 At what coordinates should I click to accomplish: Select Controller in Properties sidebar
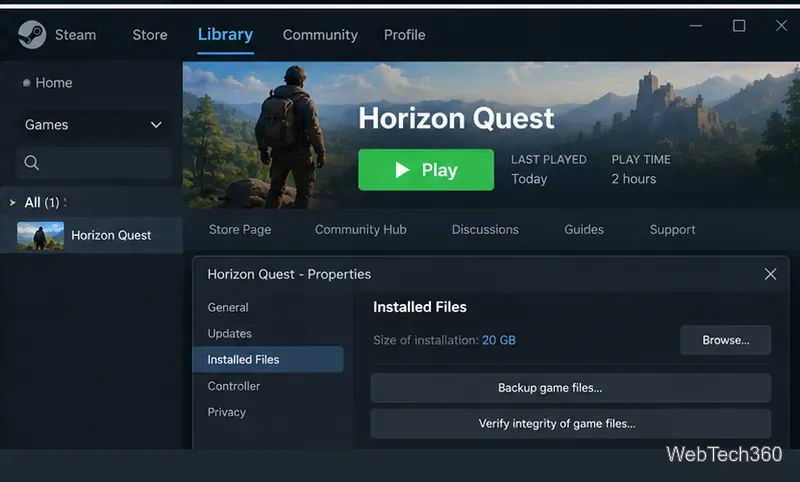[234, 386]
